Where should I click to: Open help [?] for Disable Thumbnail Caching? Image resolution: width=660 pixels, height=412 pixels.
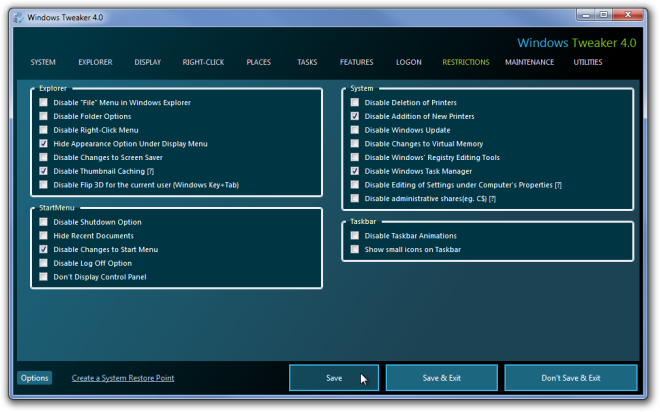tap(150, 171)
